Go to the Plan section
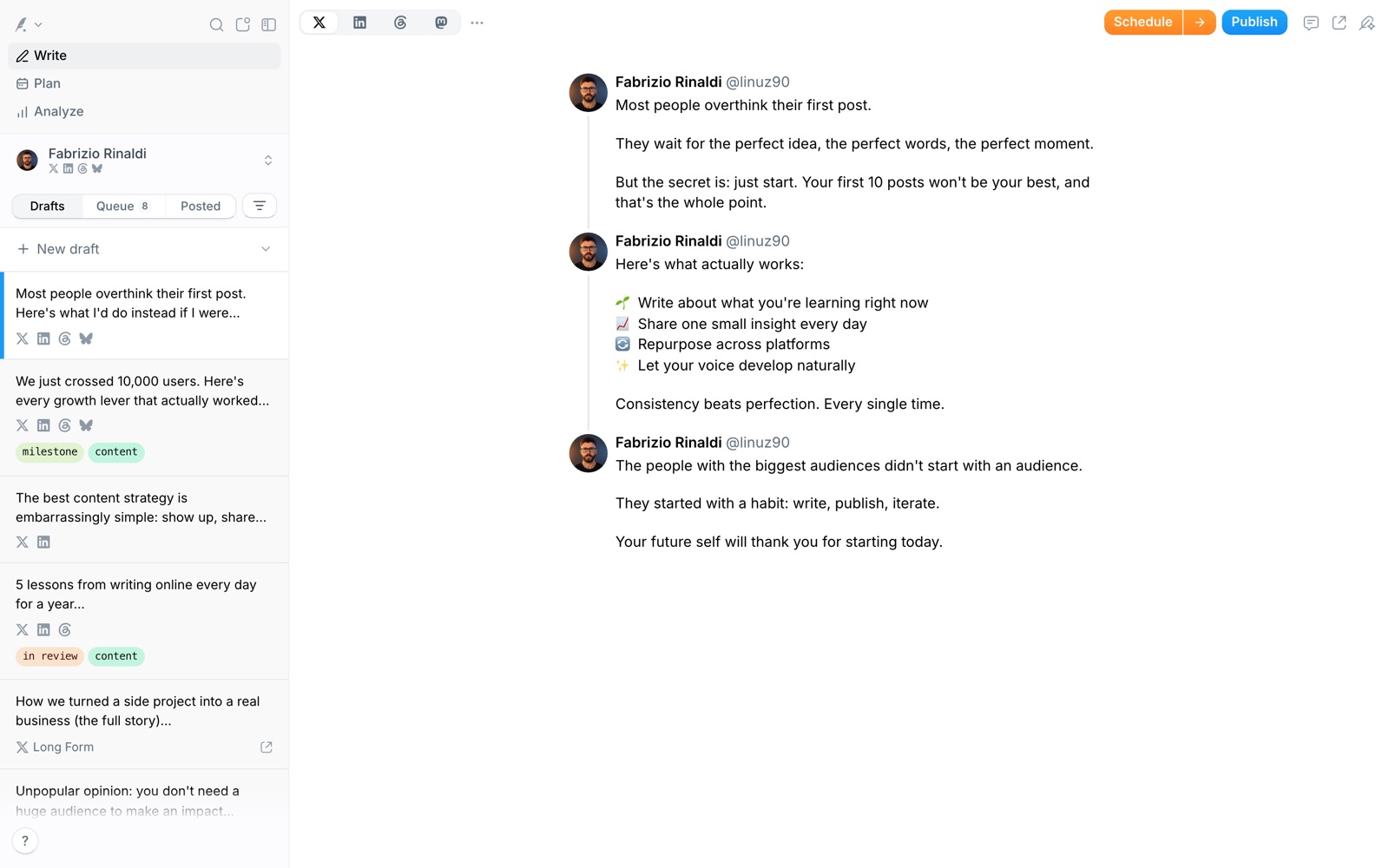 tap(144, 83)
